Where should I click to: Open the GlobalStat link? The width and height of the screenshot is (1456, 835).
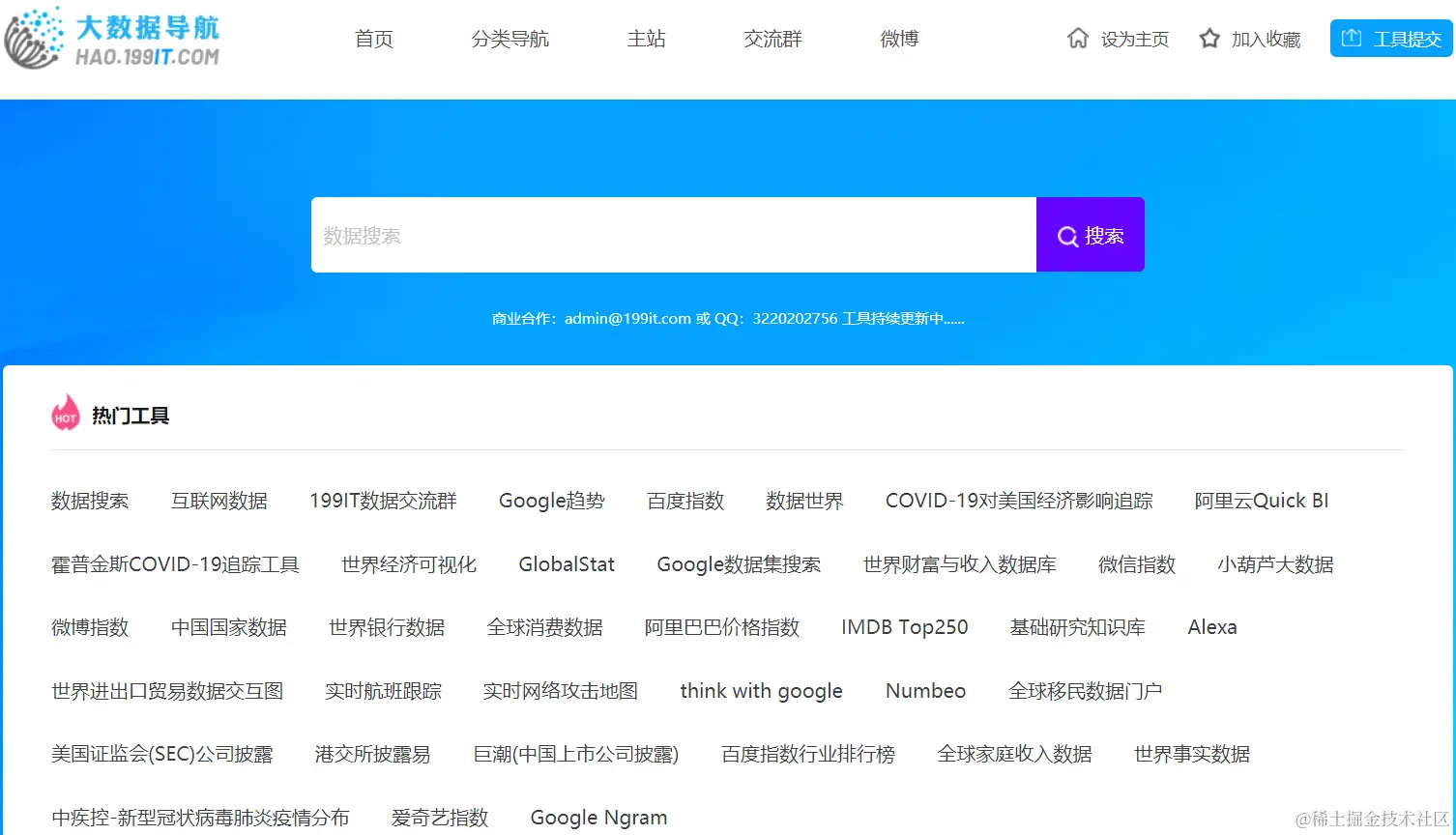click(567, 564)
